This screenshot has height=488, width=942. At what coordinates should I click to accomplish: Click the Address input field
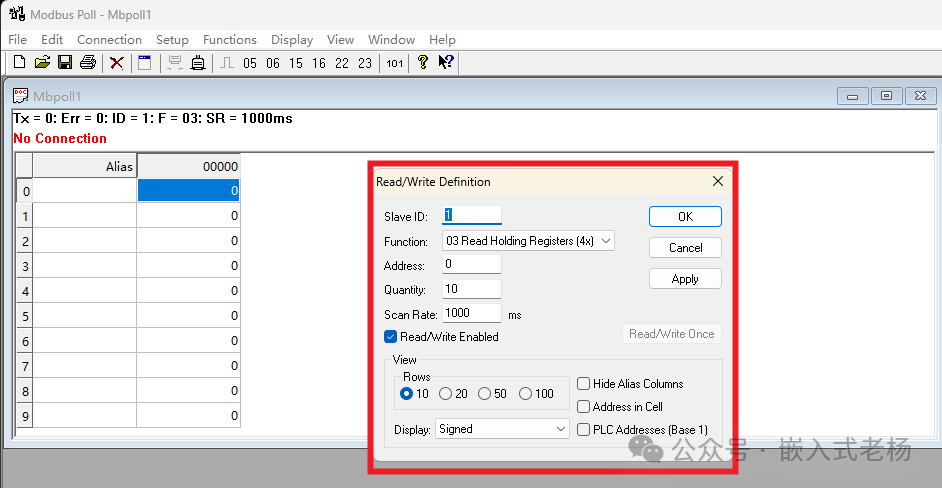(x=472, y=264)
